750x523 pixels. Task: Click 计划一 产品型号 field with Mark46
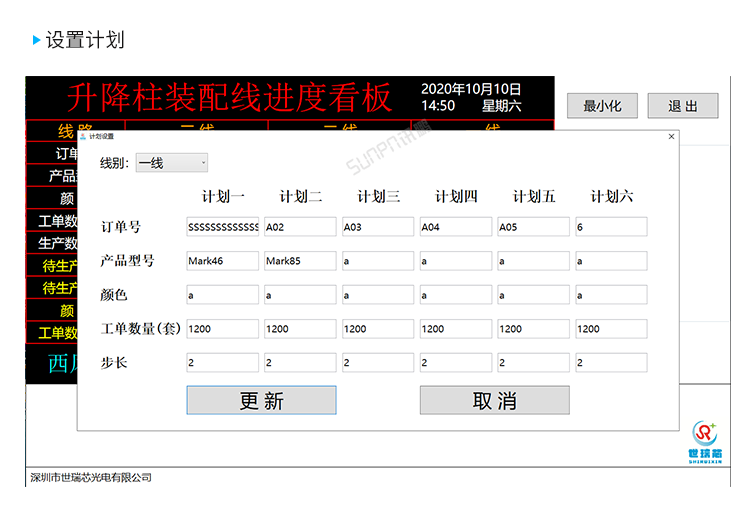tap(222, 261)
